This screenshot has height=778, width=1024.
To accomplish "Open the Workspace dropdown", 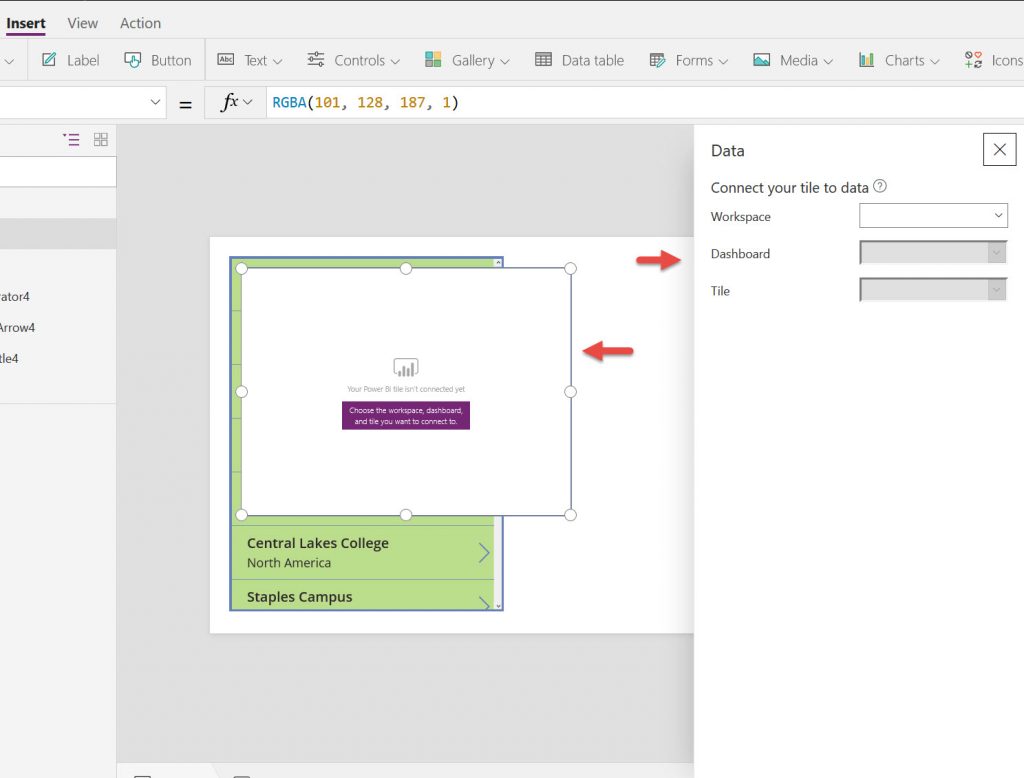I will (x=933, y=215).
